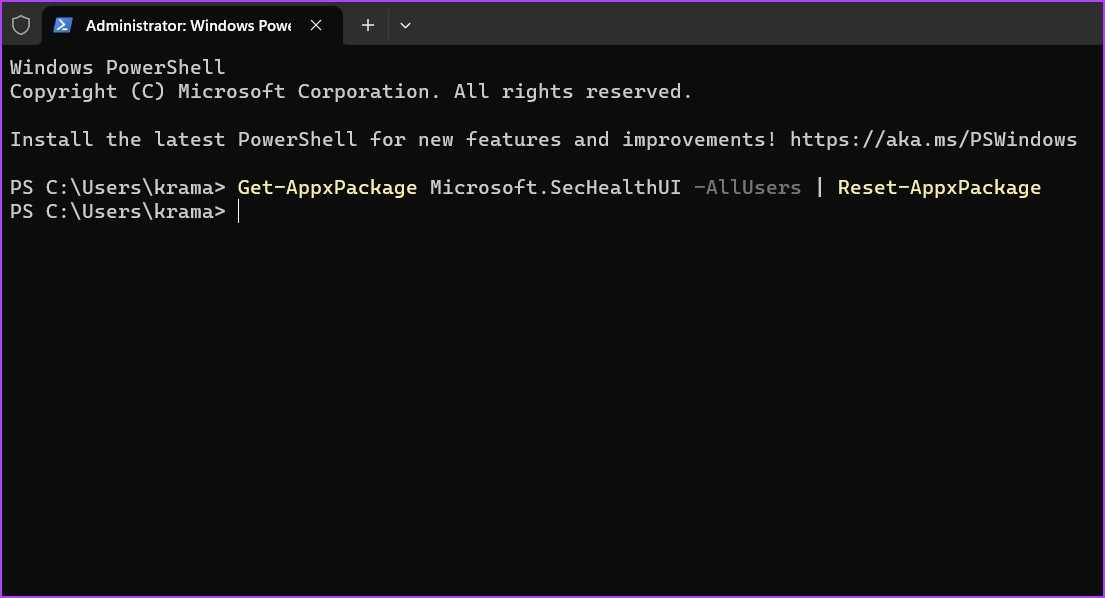Click the PowerShell icon in the tab
The width and height of the screenshot is (1105, 598).
(x=63, y=25)
